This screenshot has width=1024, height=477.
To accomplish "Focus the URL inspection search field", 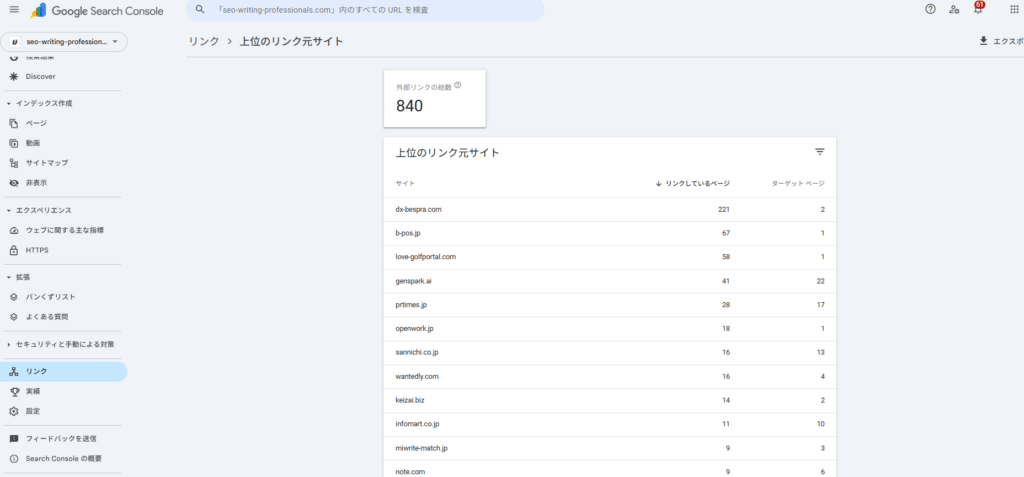I will tap(365, 10).
